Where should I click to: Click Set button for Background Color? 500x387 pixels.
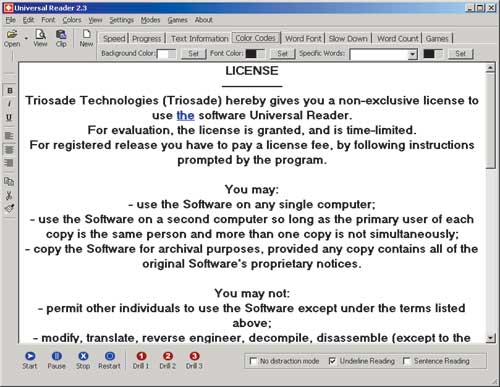click(193, 54)
